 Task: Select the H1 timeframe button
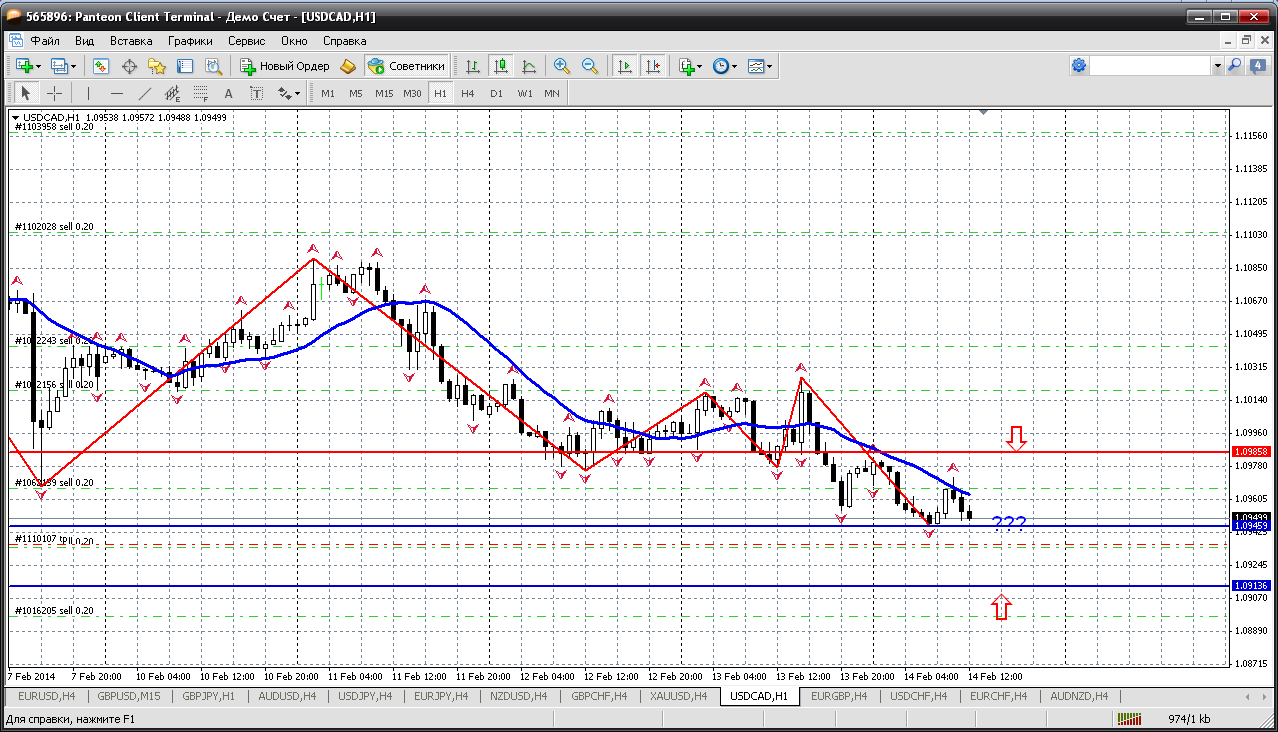(x=440, y=93)
